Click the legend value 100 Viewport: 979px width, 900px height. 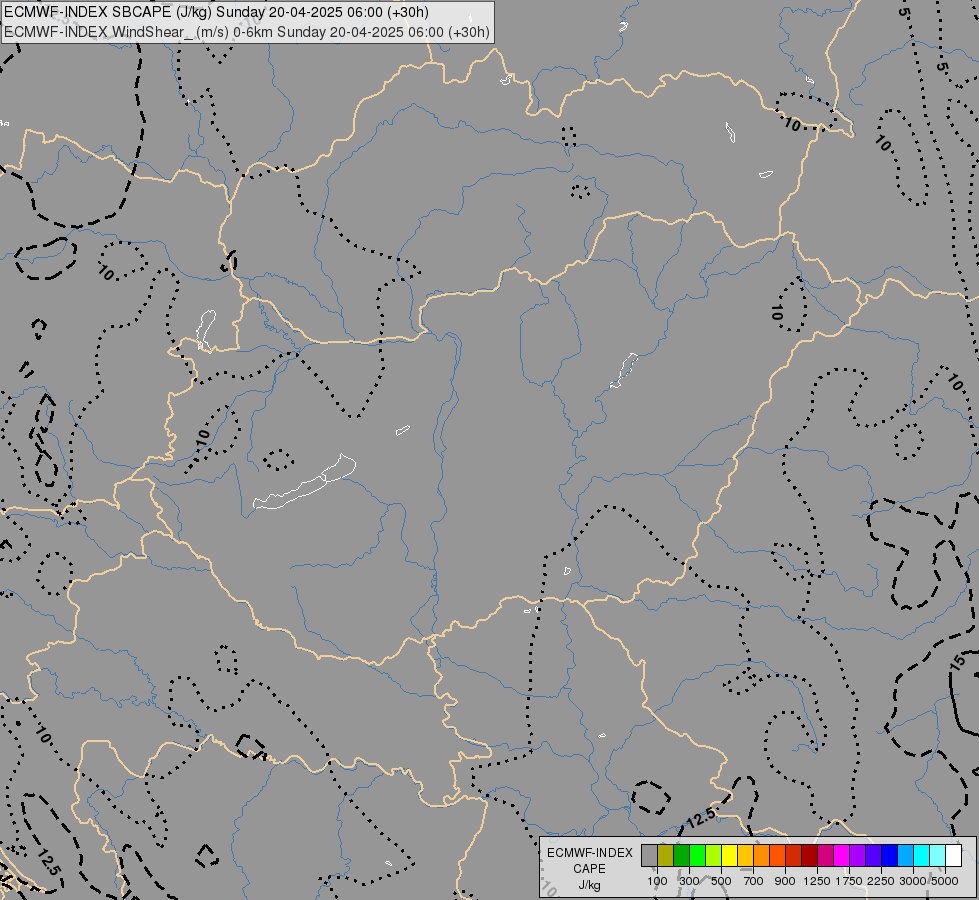[657, 881]
